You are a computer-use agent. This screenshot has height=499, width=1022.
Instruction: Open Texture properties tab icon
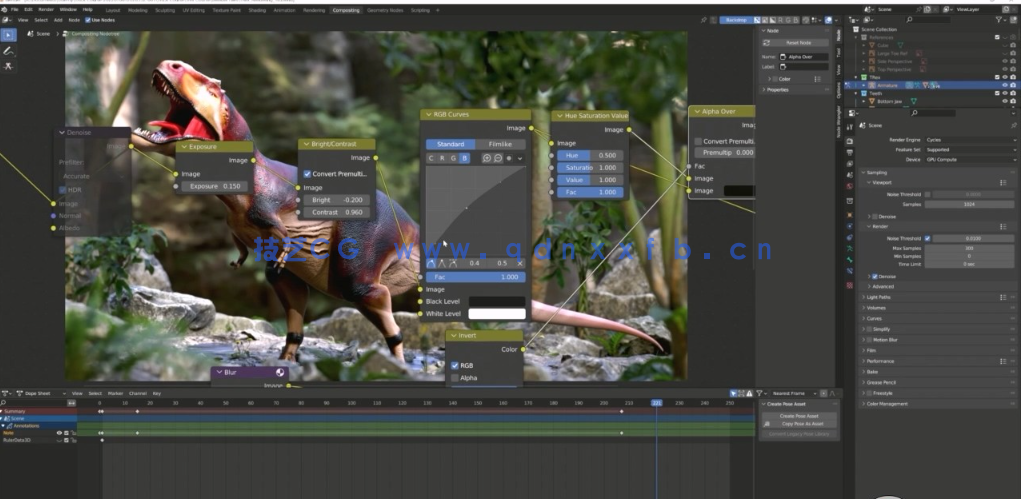pyautogui.click(x=849, y=285)
